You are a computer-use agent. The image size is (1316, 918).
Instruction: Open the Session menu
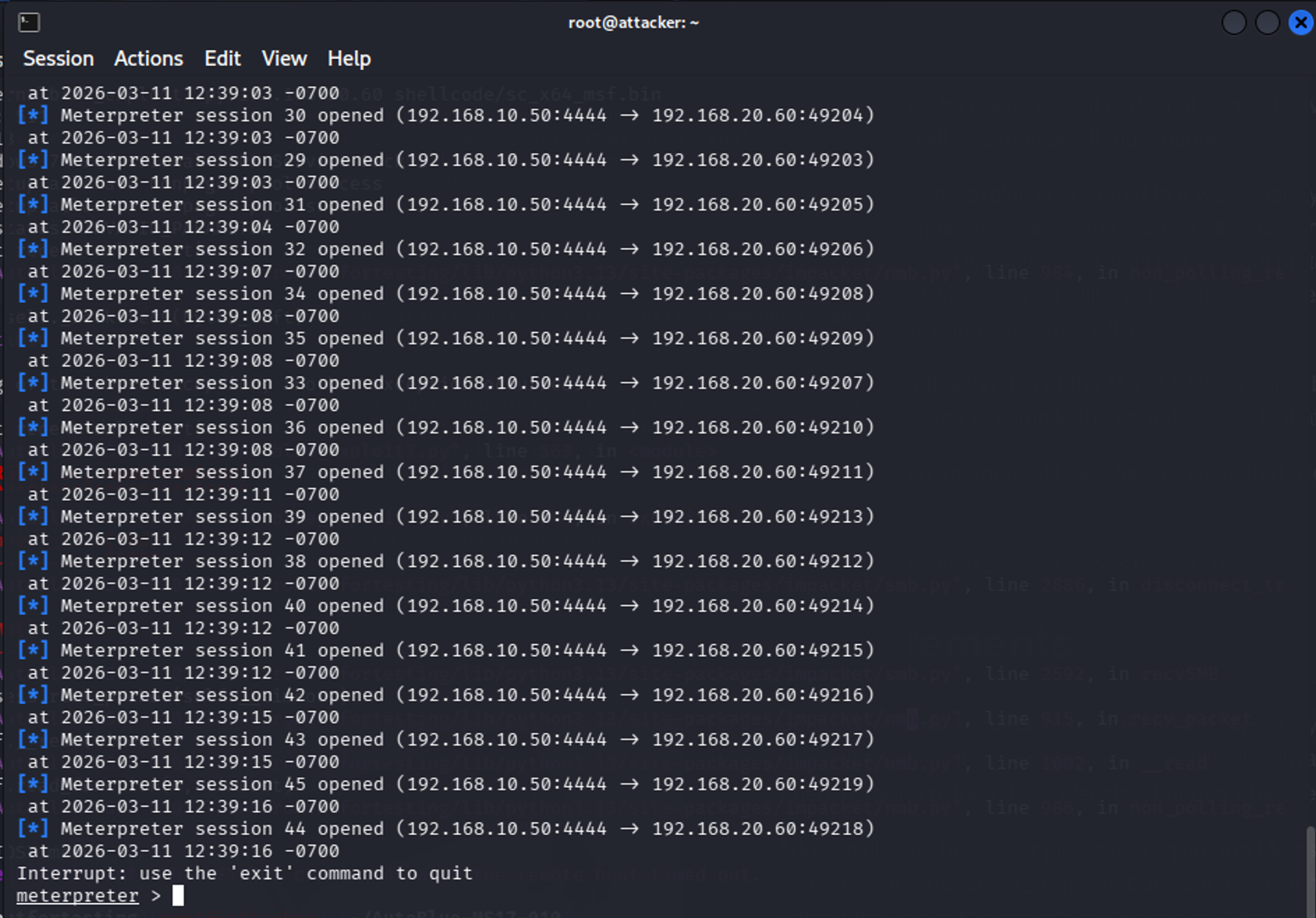pos(58,58)
